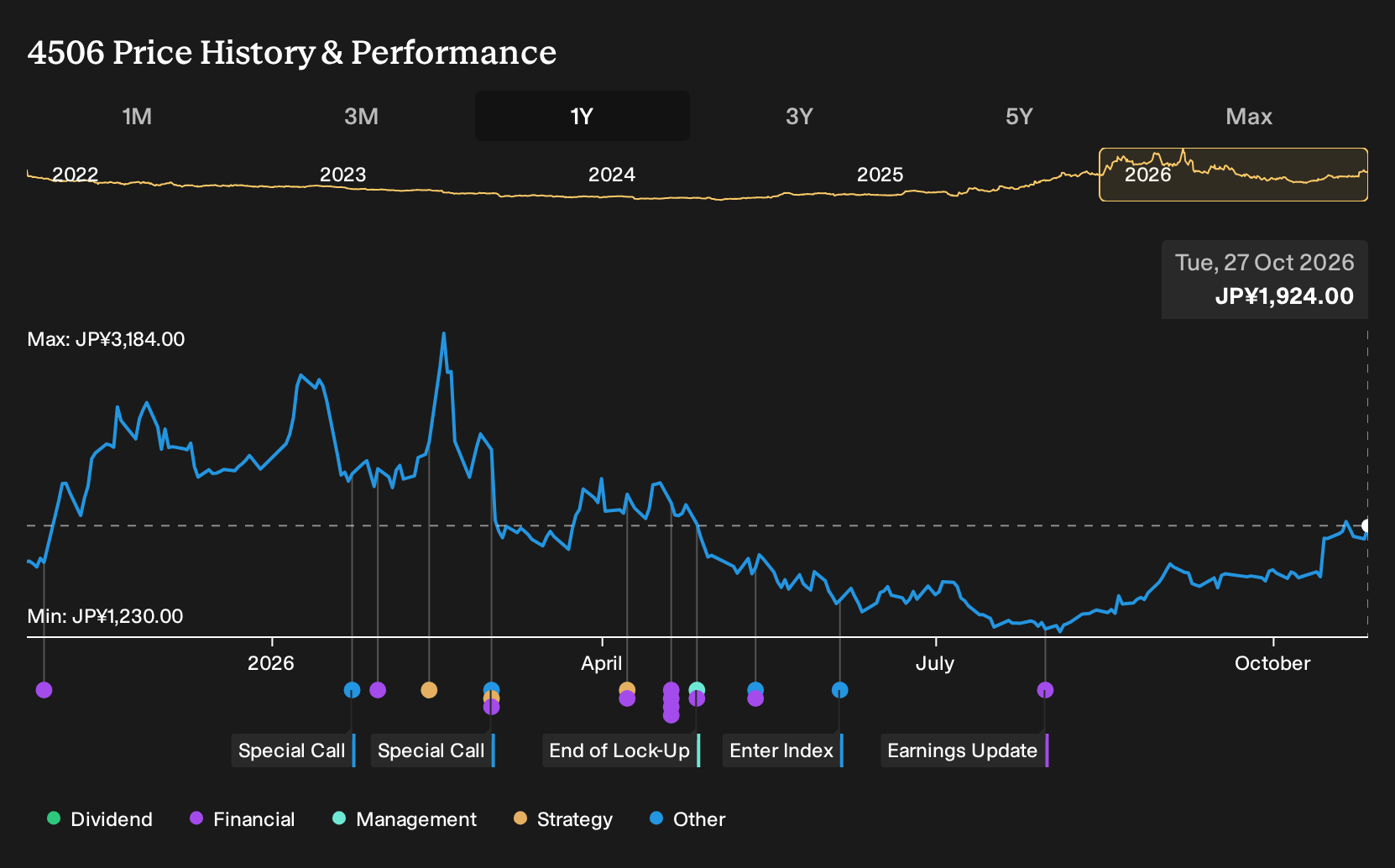Screen dimensions: 1395x868
Task: Show the 5Y price history
Action: pyautogui.click(x=1019, y=116)
